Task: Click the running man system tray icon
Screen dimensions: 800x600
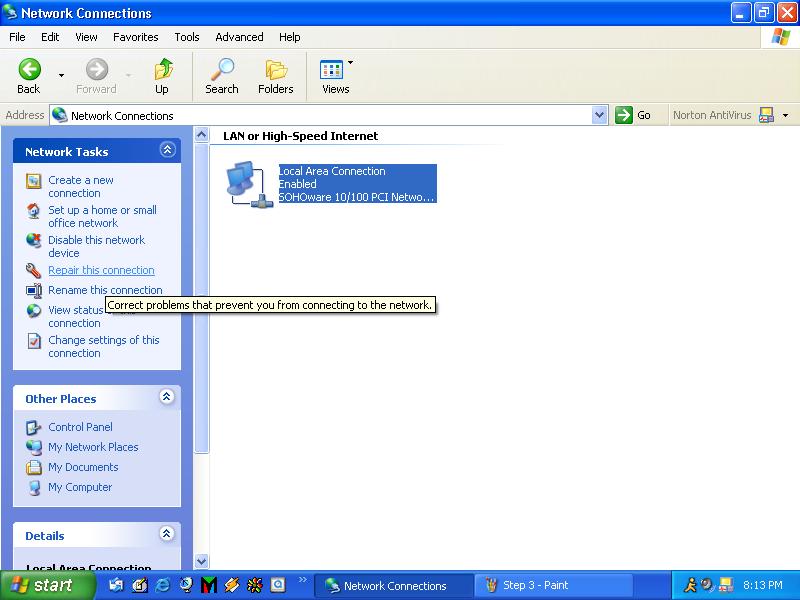Action: tap(690, 585)
